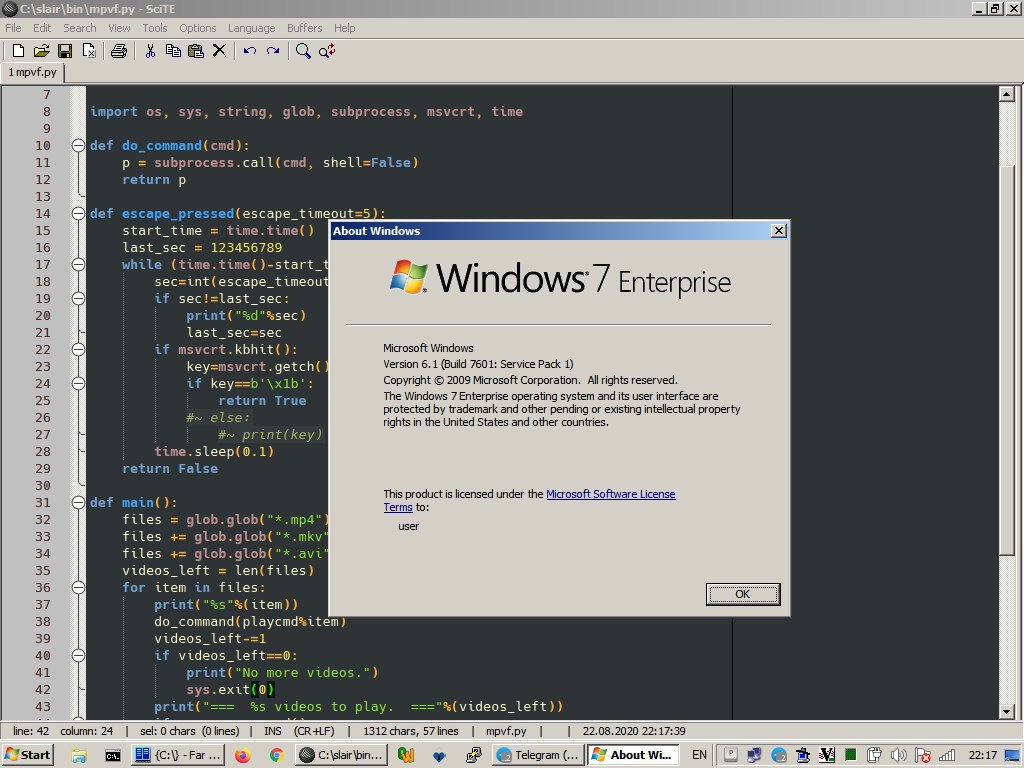Copy selection with the Copy toolbar icon
The width and height of the screenshot is (1024, 768).
pyautogui.click(x=173, y=51)
